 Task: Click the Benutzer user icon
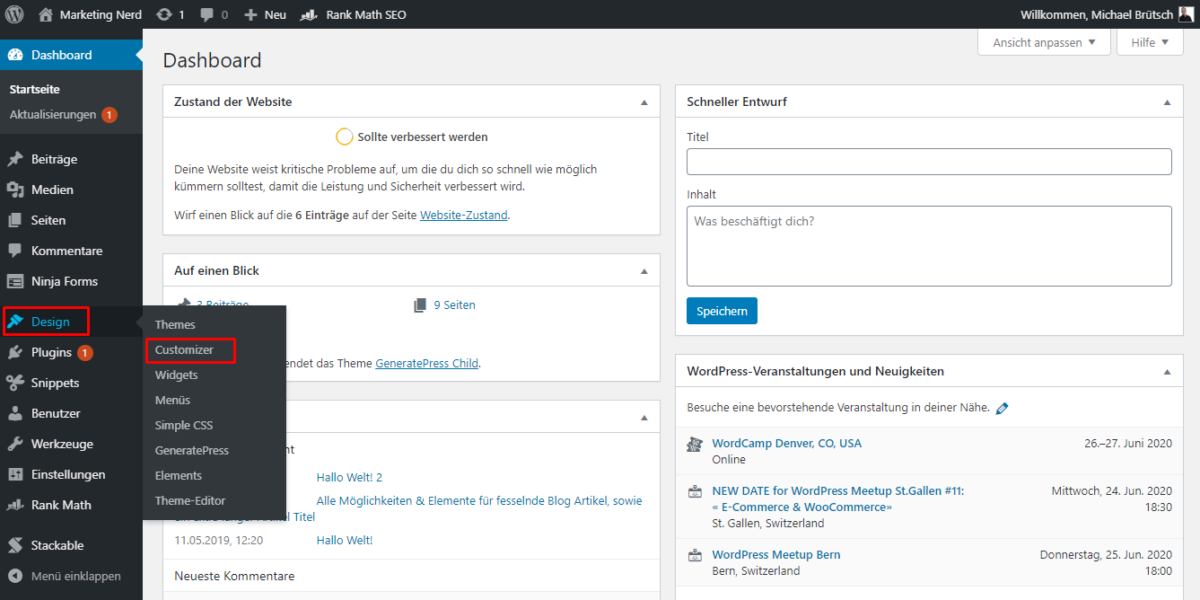[x=15, y=413]
